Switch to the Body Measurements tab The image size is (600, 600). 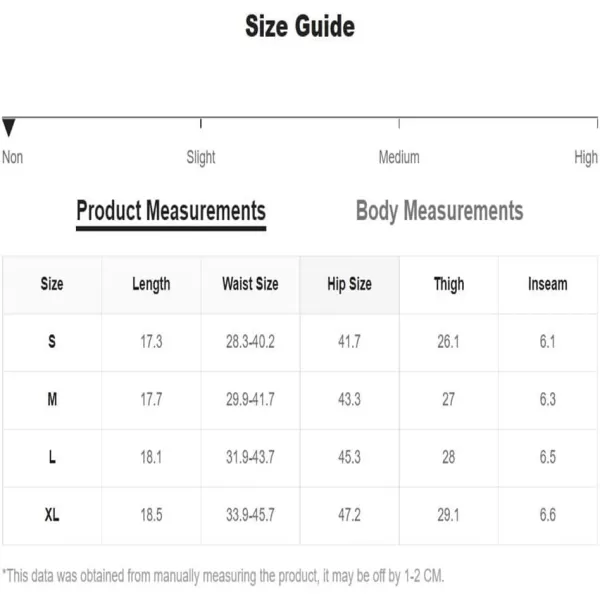point(439,211)
